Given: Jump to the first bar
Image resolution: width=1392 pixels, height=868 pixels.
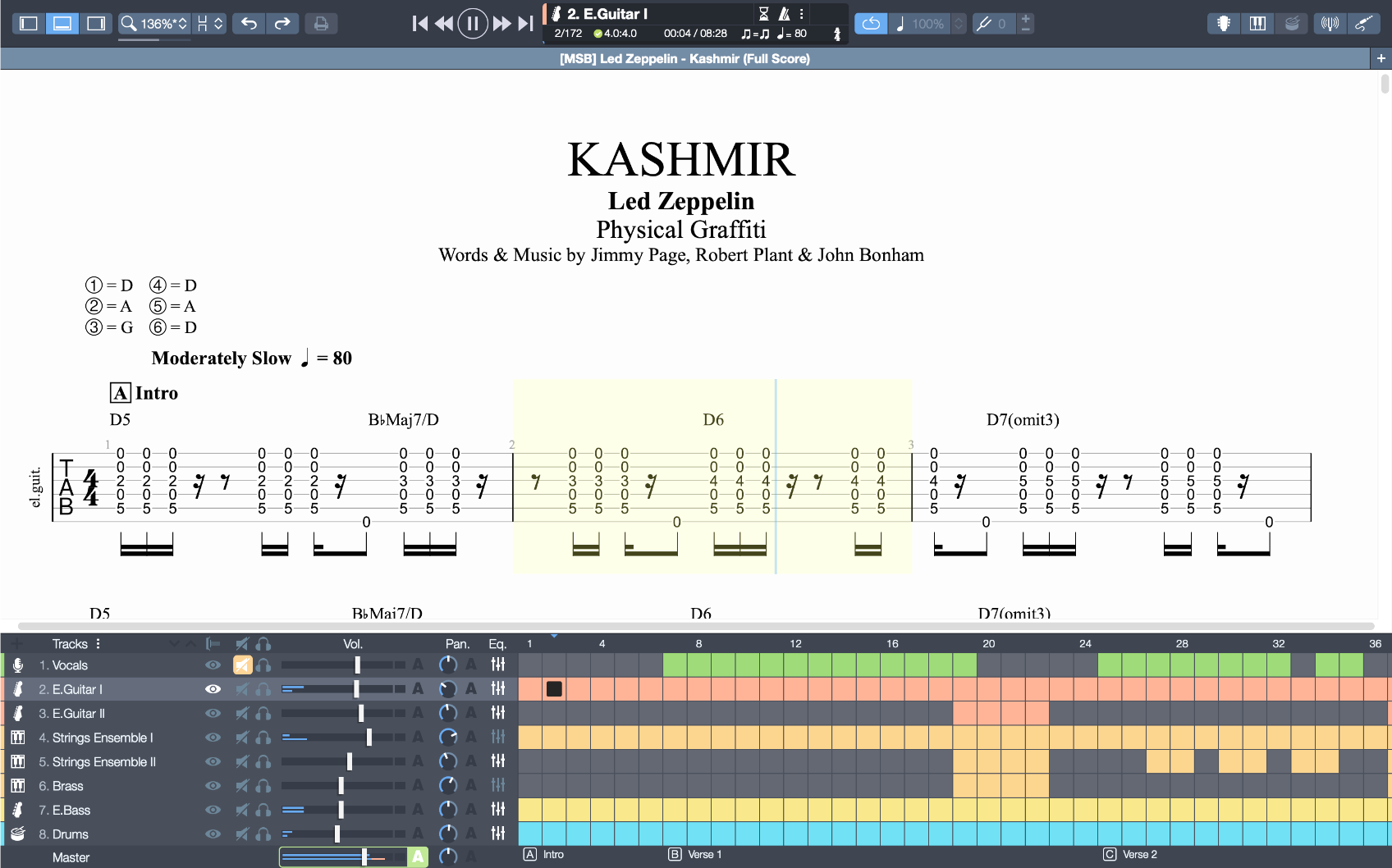Looking at the screenshot, I should (x=419, y=24).
